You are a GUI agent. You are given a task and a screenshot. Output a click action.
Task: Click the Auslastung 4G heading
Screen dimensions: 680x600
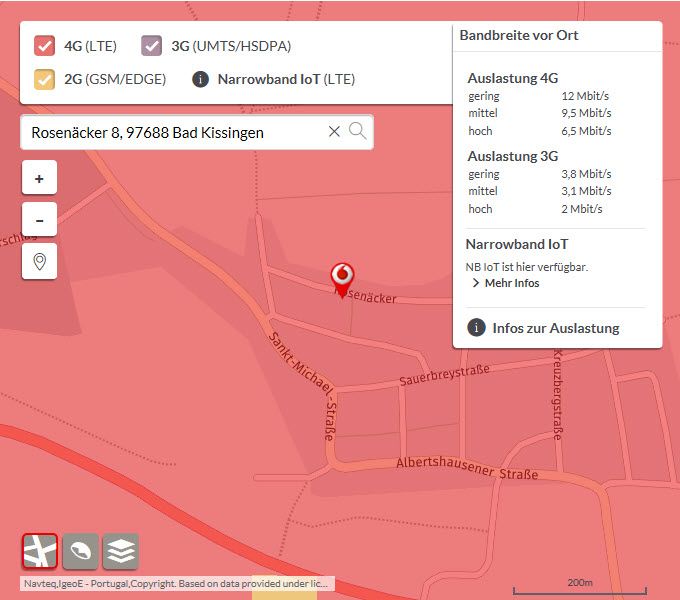point(513,78)
